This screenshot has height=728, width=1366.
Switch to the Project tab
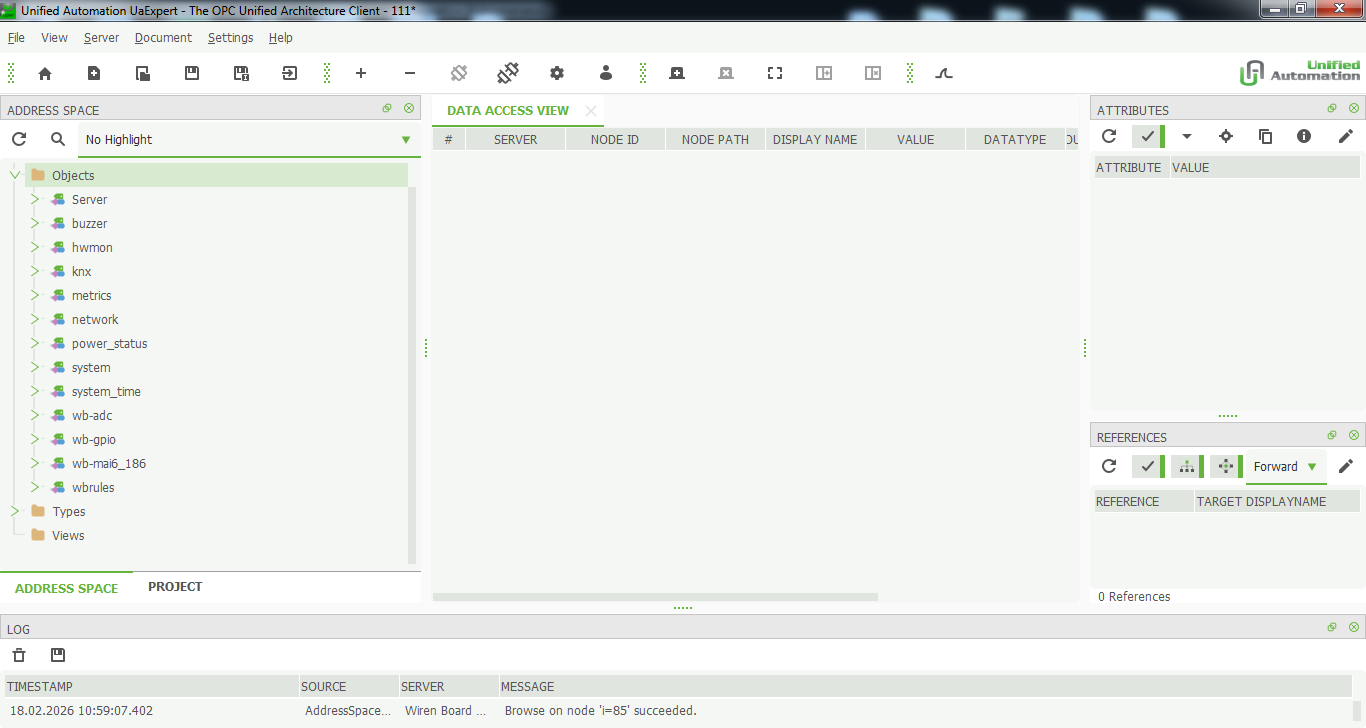coord(175,587)
